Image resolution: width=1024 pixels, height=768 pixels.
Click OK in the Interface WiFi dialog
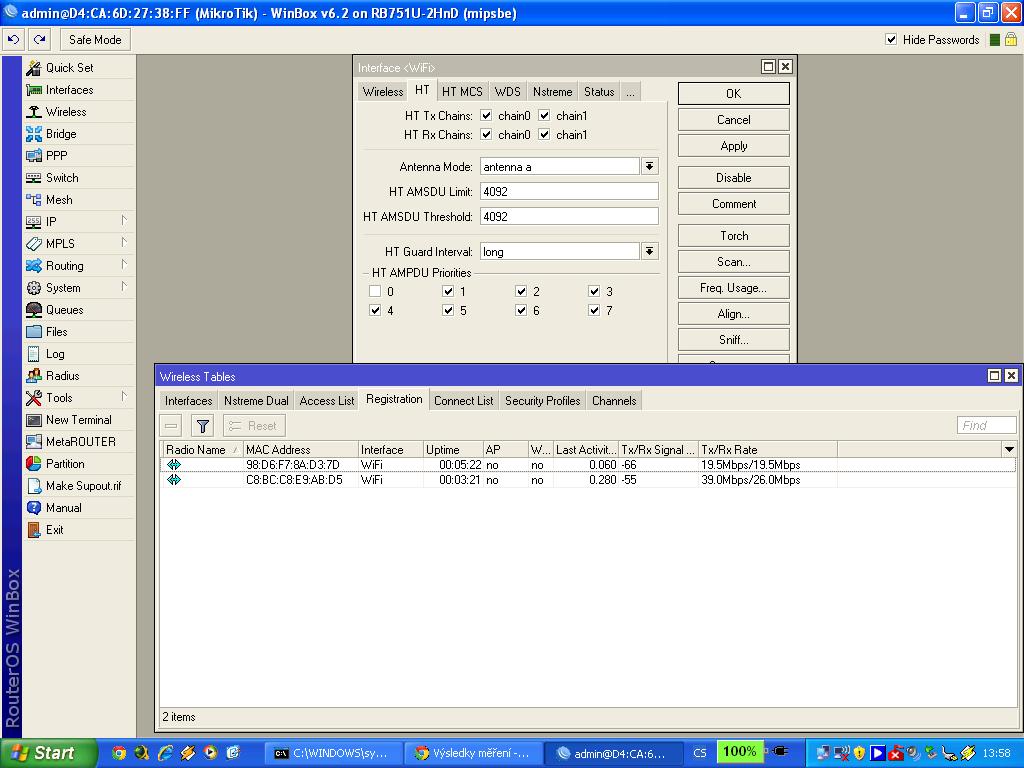point(733,93)
